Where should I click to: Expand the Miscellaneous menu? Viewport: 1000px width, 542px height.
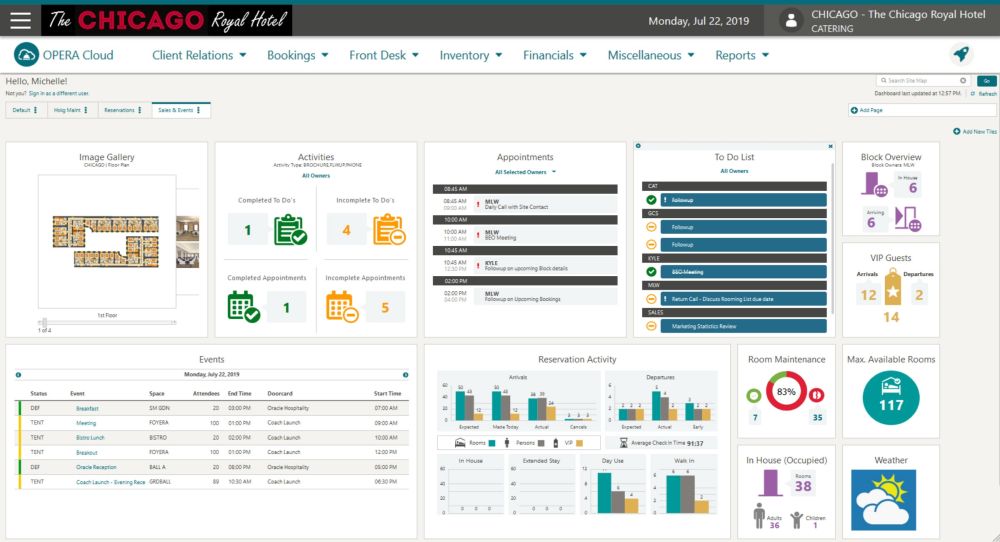651,55
